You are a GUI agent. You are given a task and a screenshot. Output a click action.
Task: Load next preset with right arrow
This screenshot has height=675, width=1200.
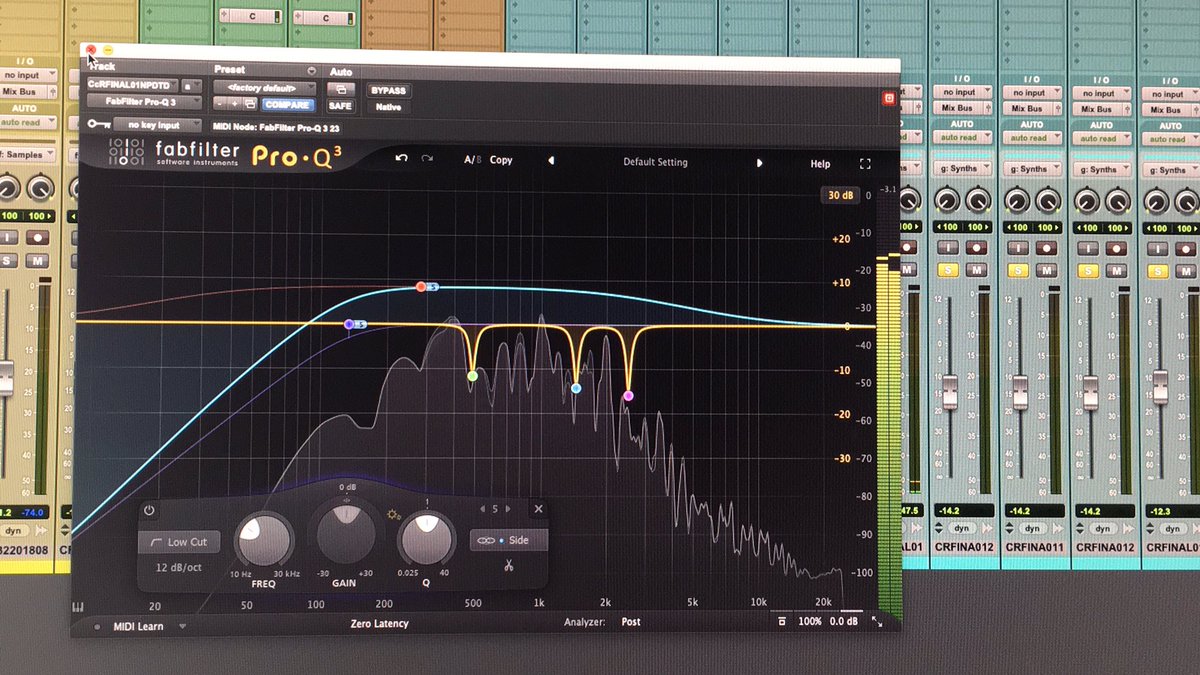[x=759, y=162]
